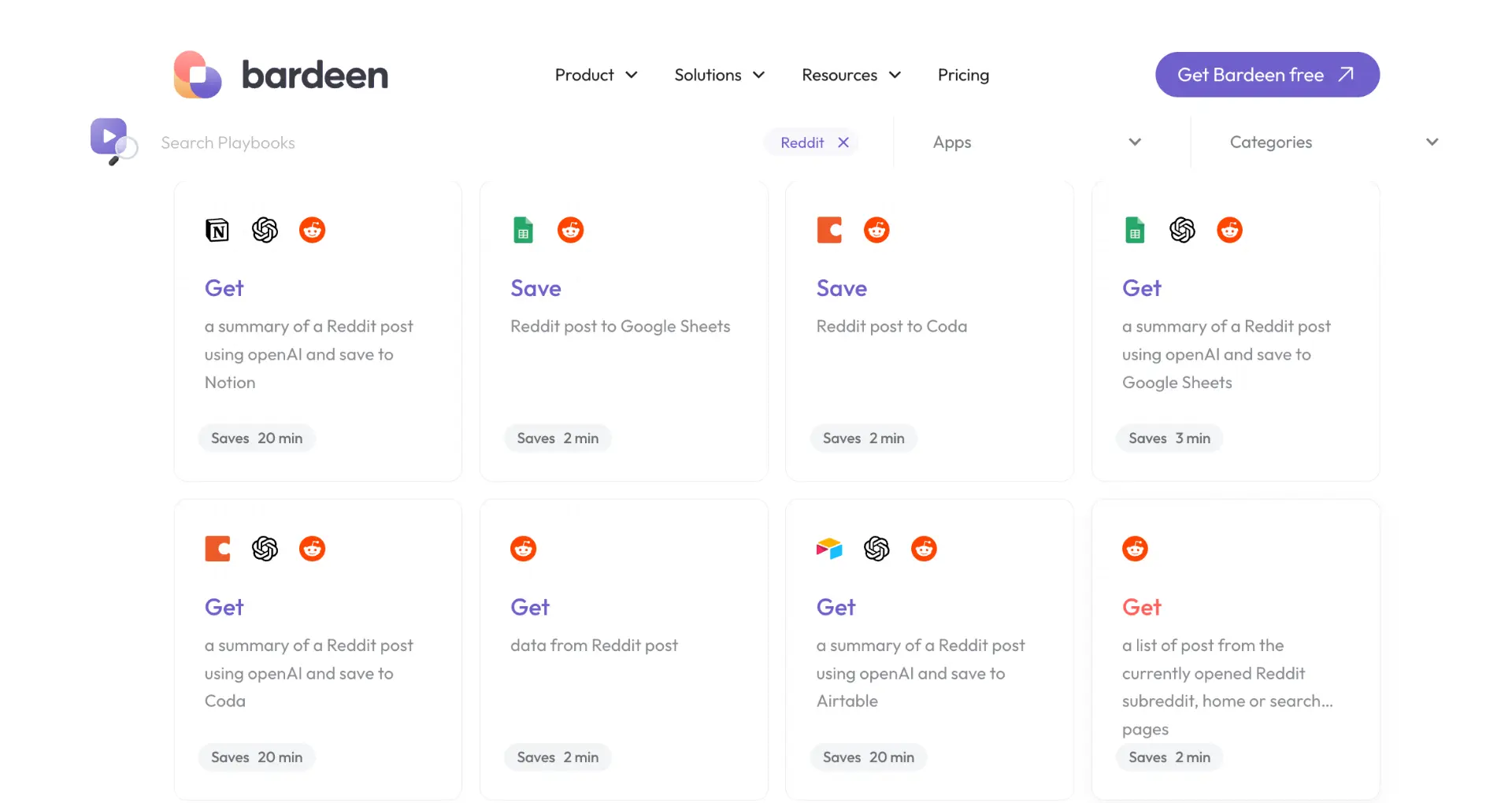
Task: Click the 'Saves 20 min' badge on Notion card
Action: click(257, 439)
